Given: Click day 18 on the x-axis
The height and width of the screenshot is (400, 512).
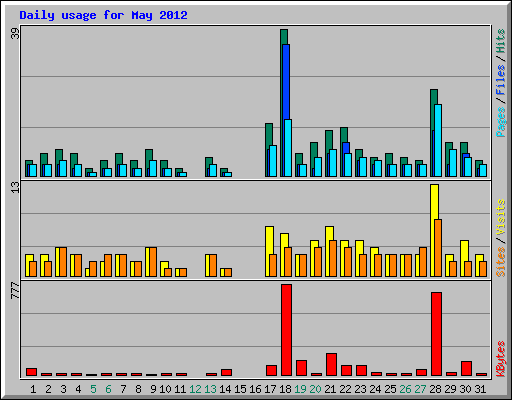Looking at the screenshot, I should 285,389.
